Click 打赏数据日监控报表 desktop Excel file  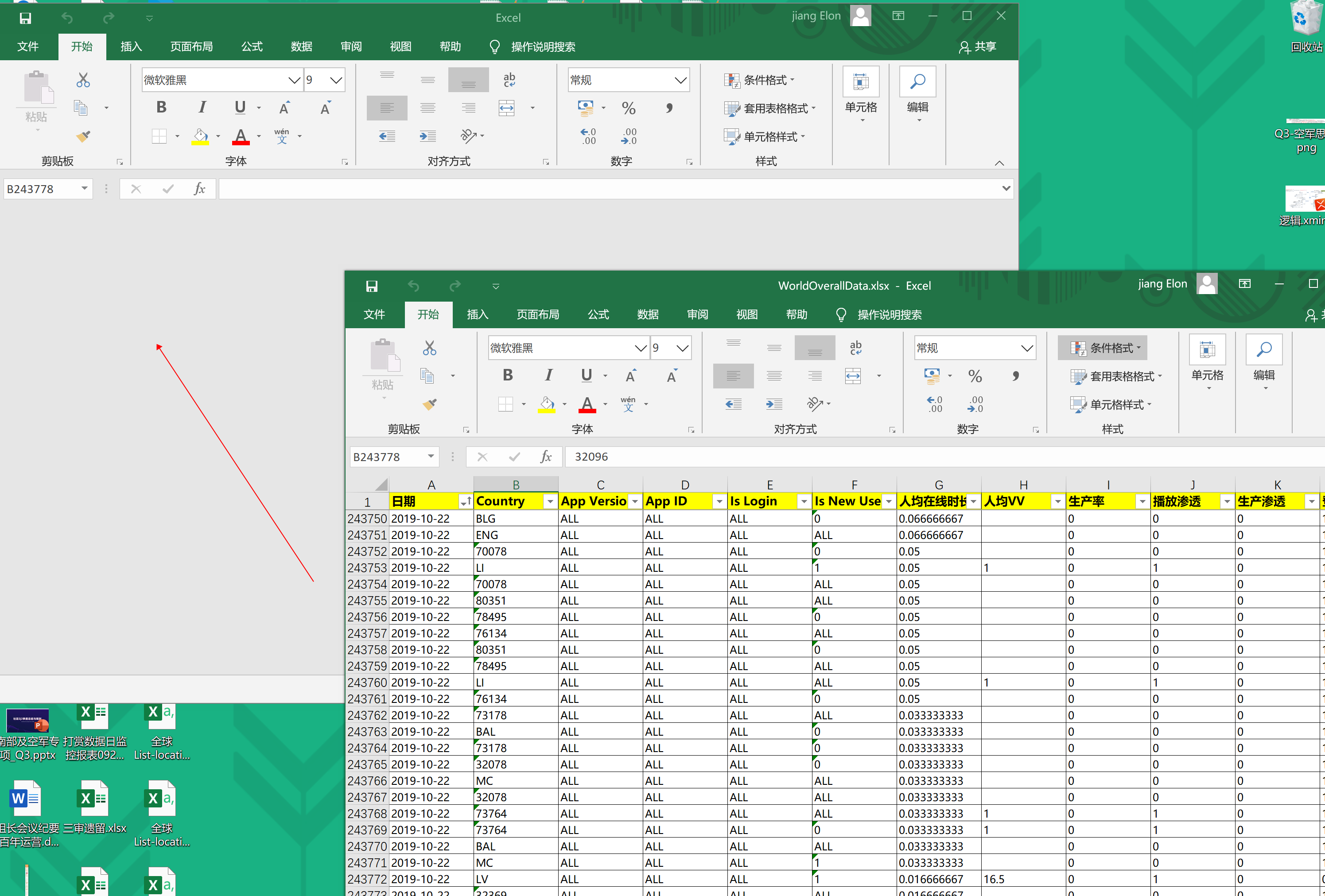tap(95, 733)
